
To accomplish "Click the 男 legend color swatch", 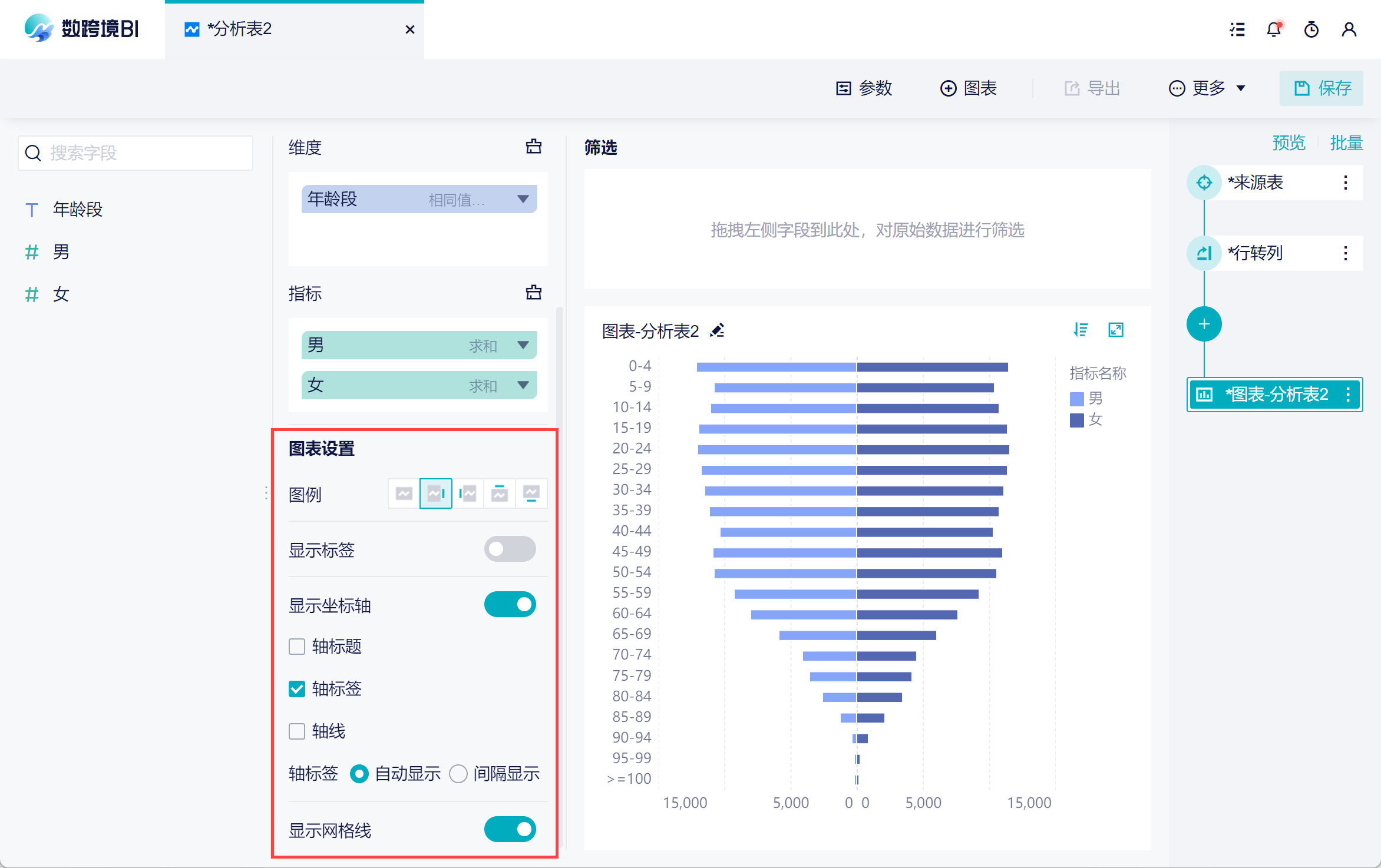I will [1076, 399].
